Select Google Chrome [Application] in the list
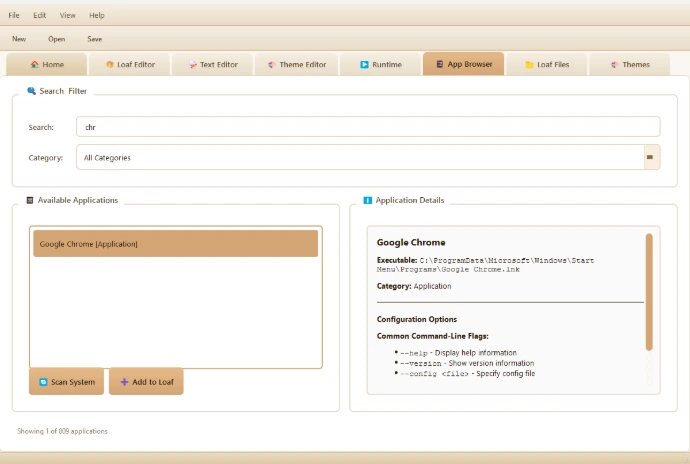The height and width of the screenshot is (464, 690). (176, 243)
